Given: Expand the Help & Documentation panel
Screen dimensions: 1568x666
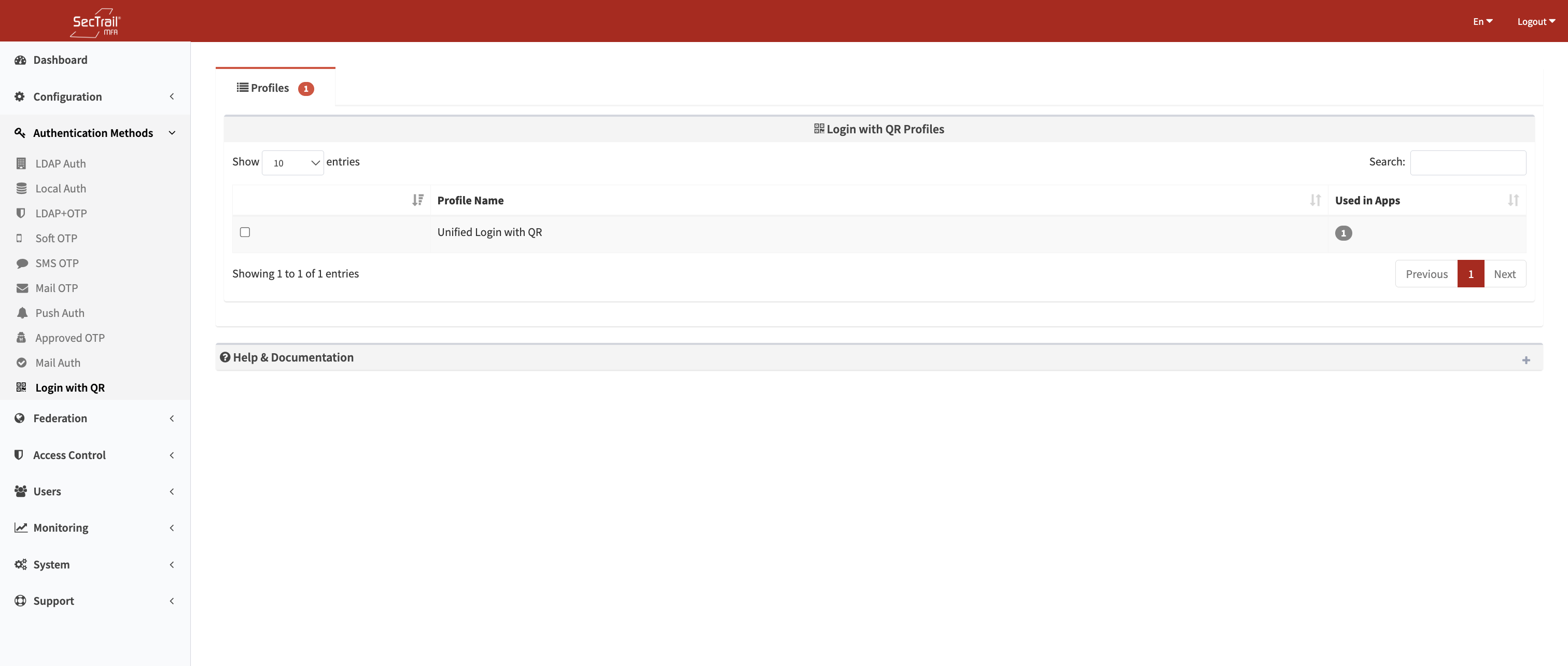Looking at the screenshot, I should point(1525,360).
